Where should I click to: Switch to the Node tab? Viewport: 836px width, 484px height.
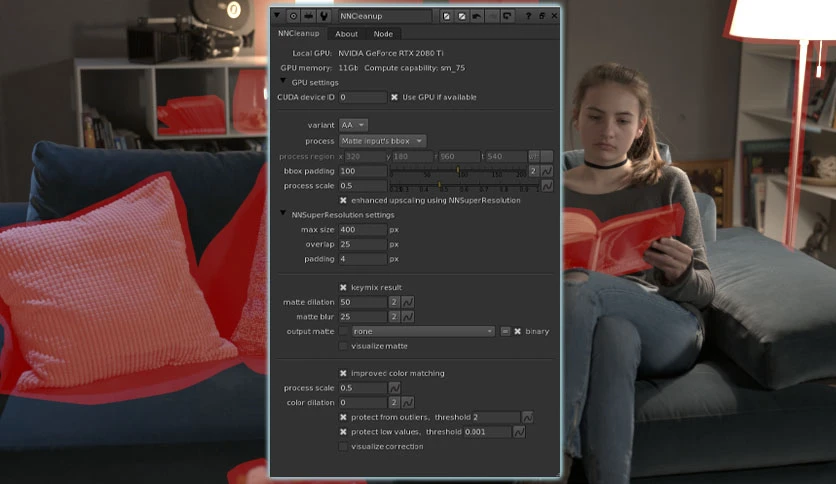click(x=383, y=34)
